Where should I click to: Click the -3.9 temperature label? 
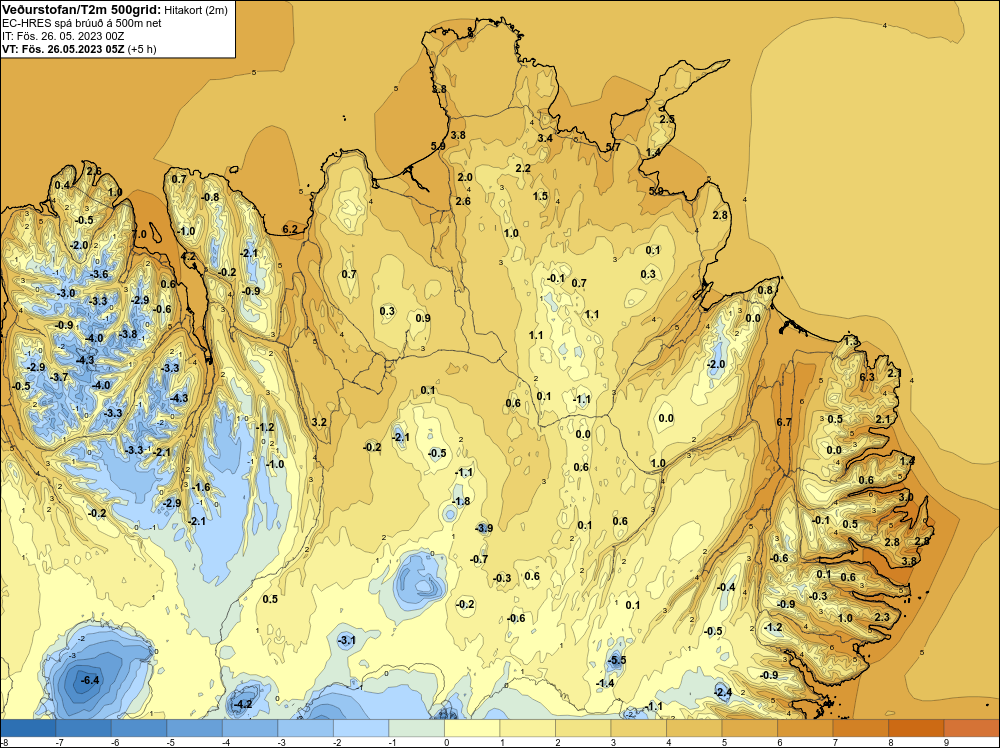(483, 528)
